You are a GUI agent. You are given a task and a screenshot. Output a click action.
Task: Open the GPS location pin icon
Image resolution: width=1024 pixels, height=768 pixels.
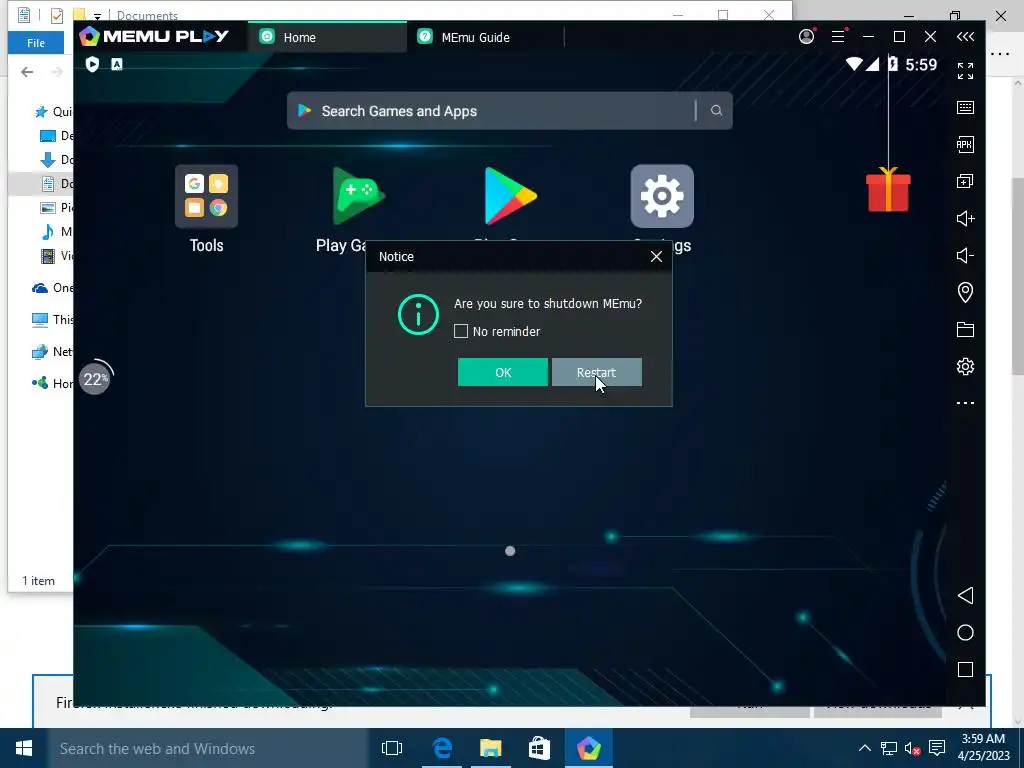[965, 292]
